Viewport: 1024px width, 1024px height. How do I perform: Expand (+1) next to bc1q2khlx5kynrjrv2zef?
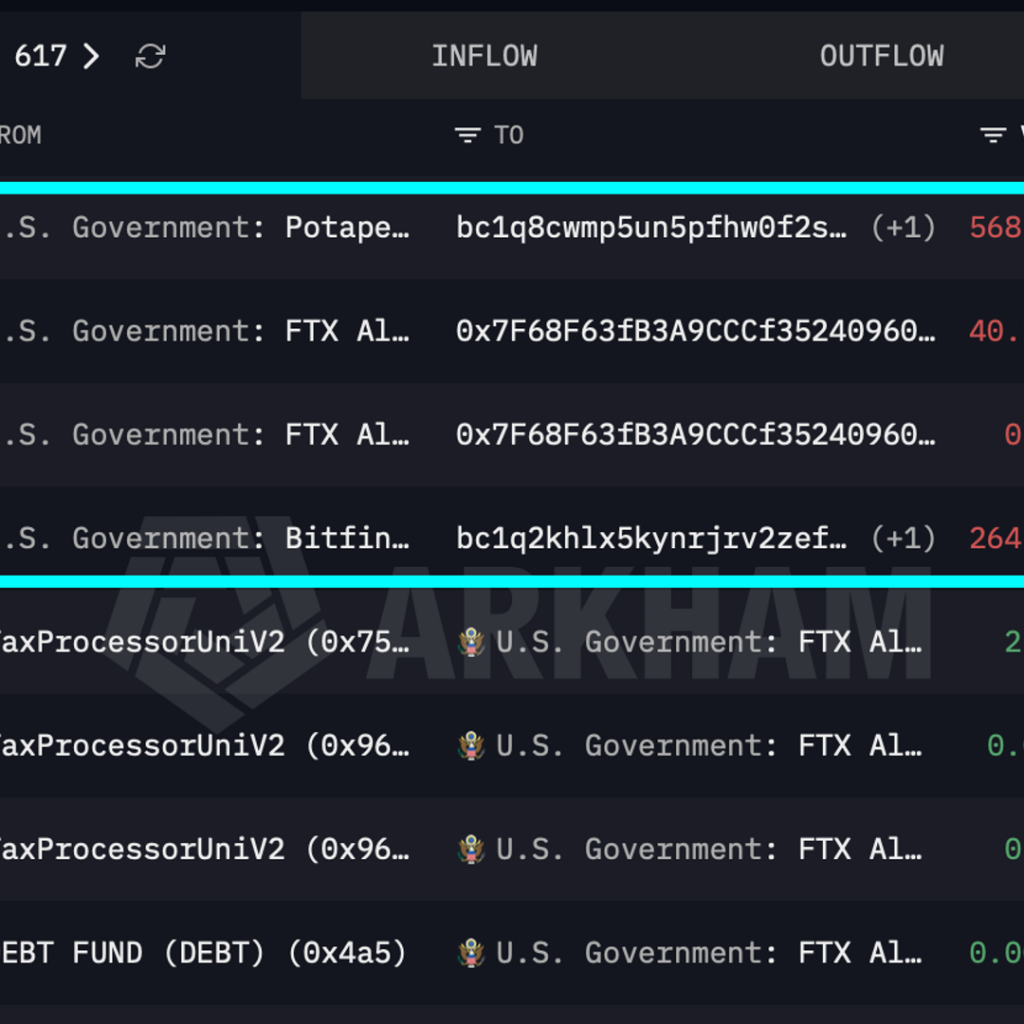tap(903, 538)
